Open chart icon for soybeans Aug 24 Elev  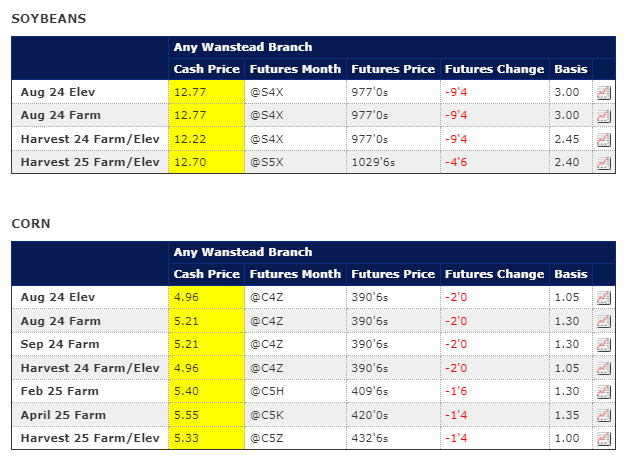coord(604,91)
